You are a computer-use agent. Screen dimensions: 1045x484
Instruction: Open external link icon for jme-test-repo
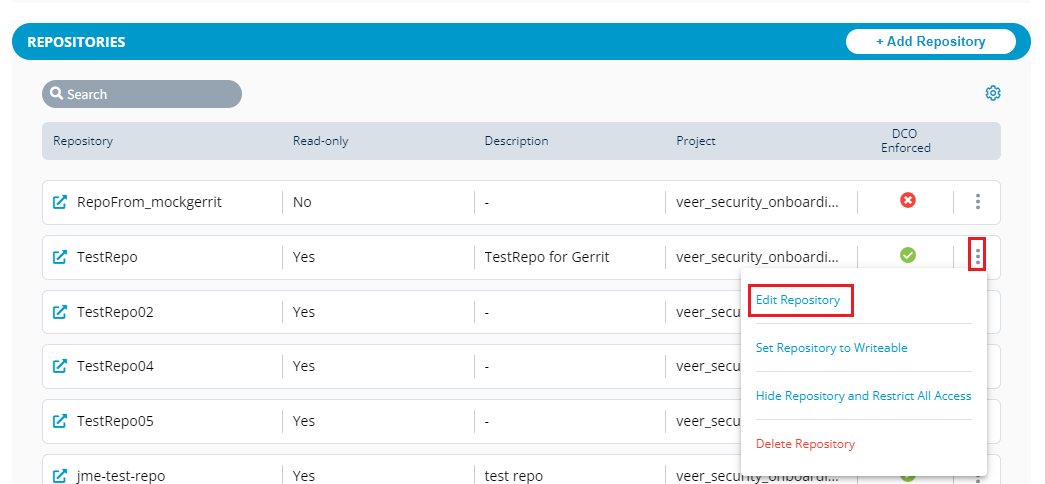pos(60,475)
